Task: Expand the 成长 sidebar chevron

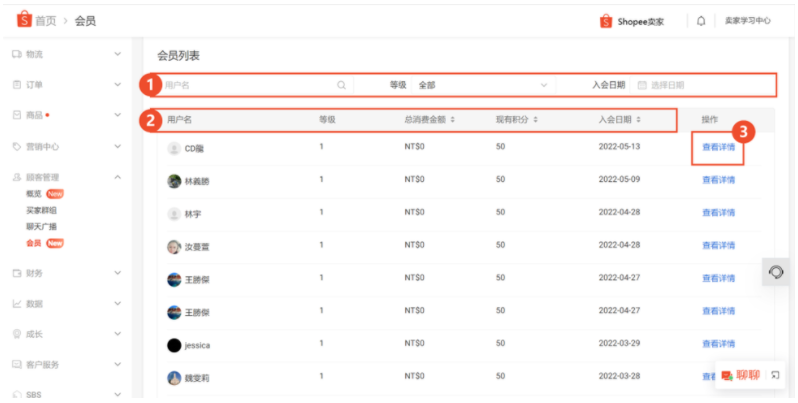Action: tap(118, 334)
